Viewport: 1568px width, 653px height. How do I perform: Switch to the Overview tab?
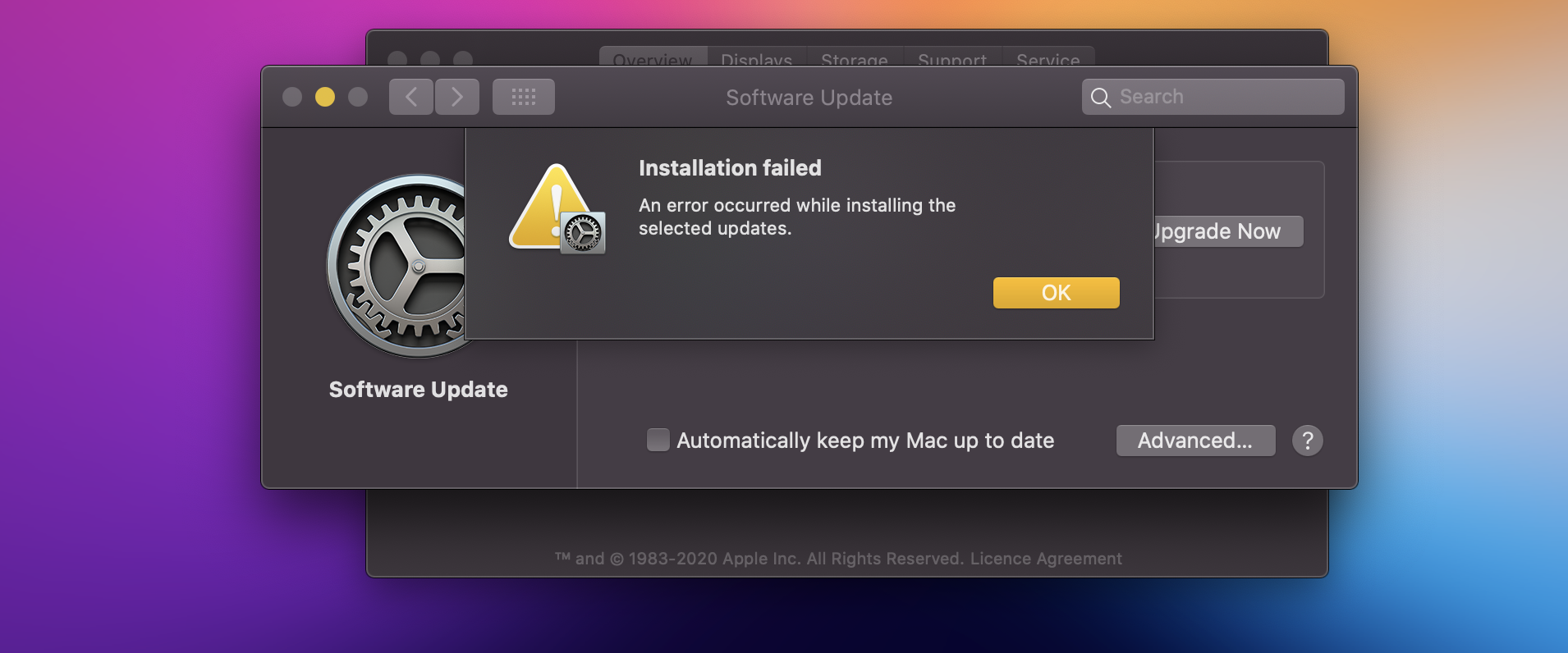point(653,58)
